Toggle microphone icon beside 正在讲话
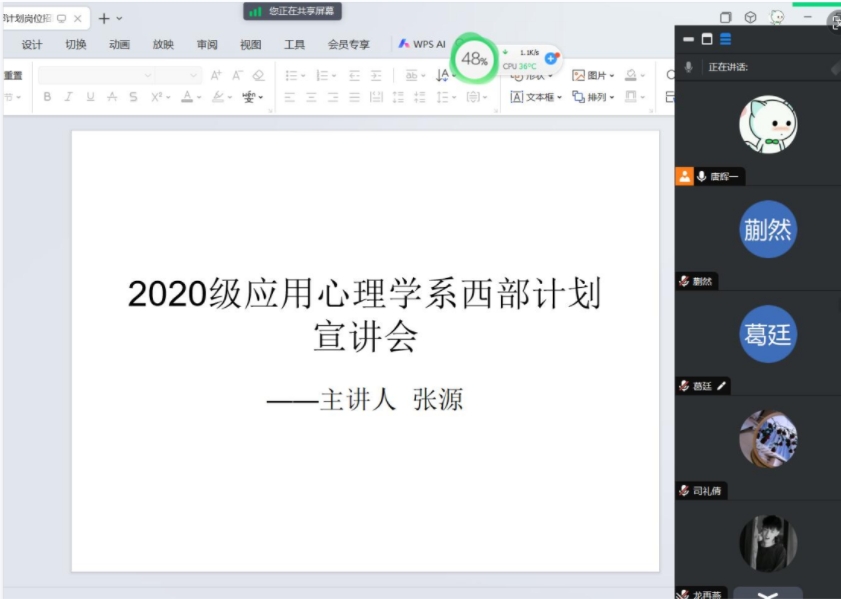The image size is (841, 599). [x=688, y=67]
